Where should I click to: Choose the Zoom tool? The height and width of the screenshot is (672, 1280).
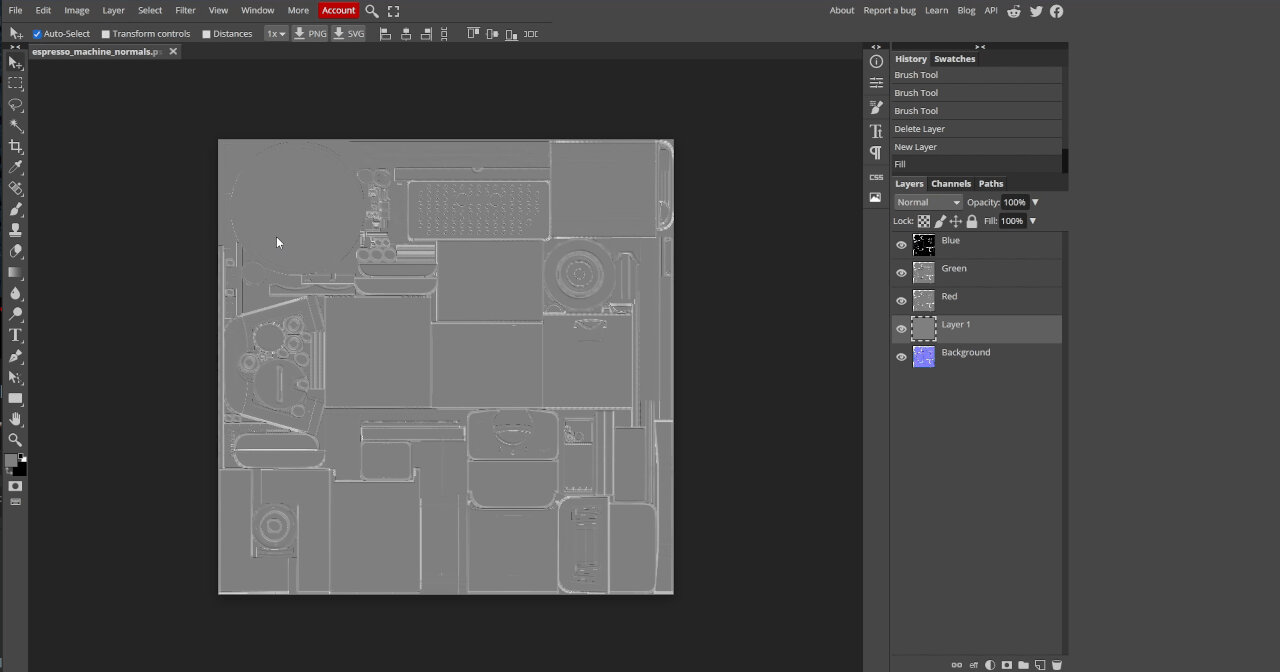pyautogui.click(x=15, y=440)
